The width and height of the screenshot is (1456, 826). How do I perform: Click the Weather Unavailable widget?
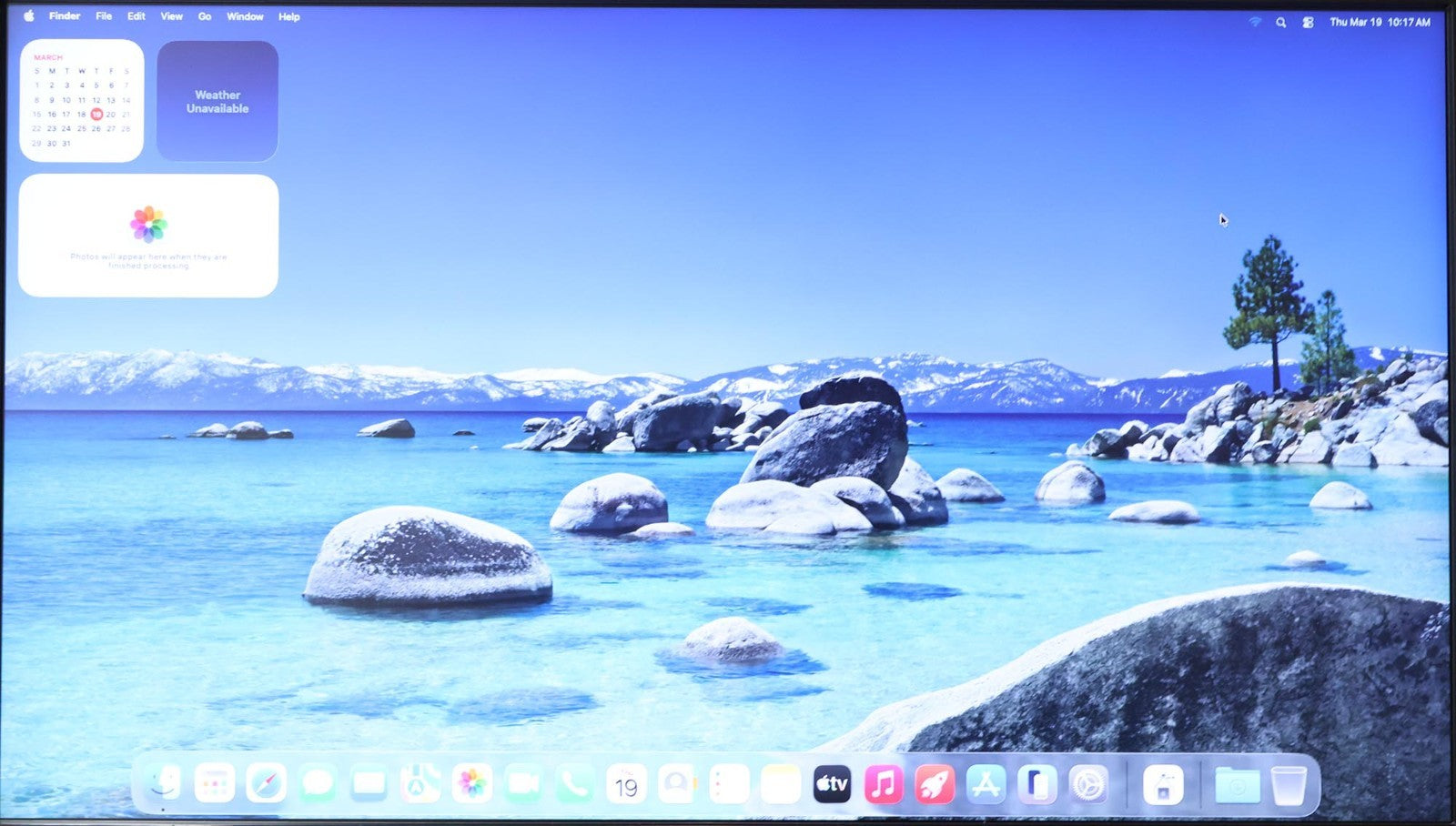tap(217, 101)
